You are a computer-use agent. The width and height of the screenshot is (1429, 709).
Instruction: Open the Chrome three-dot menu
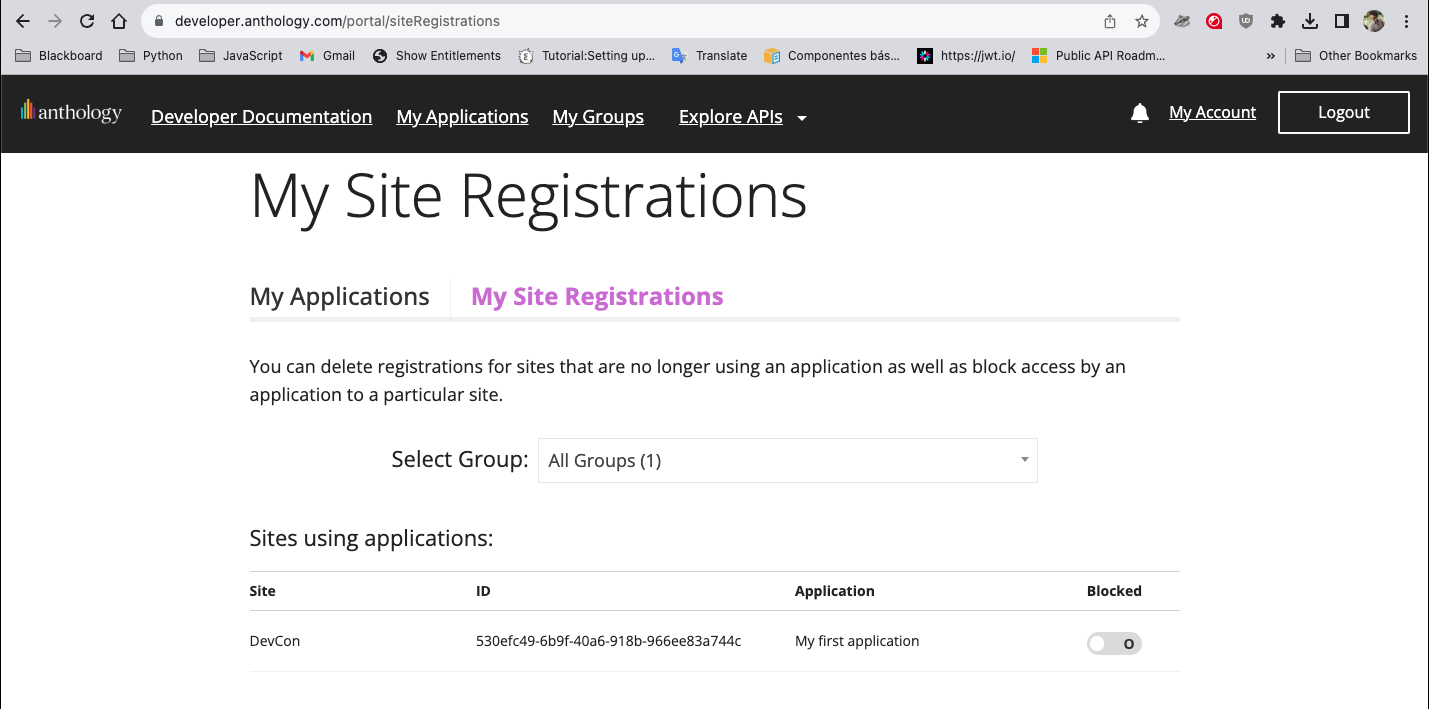[x=1406, y=21]
